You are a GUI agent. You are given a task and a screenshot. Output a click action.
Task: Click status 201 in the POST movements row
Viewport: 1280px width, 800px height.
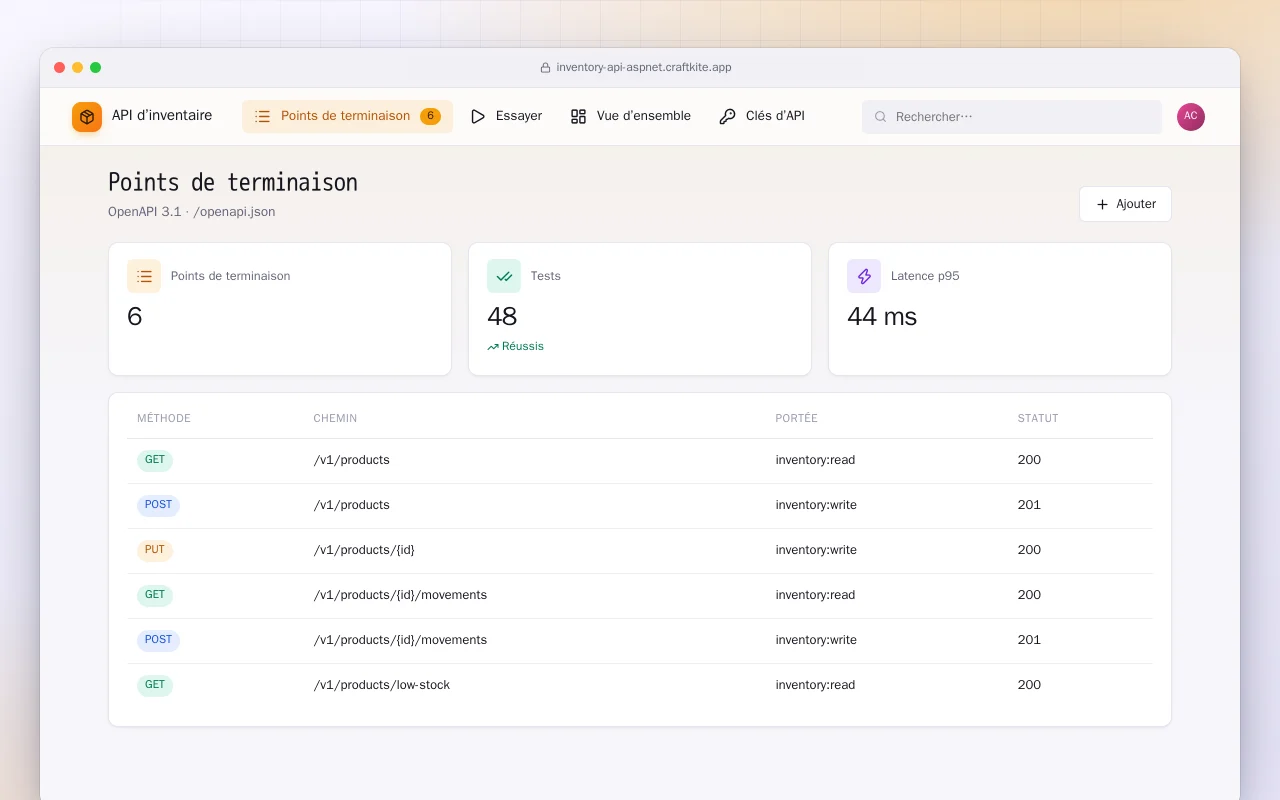coord(1029,640)
